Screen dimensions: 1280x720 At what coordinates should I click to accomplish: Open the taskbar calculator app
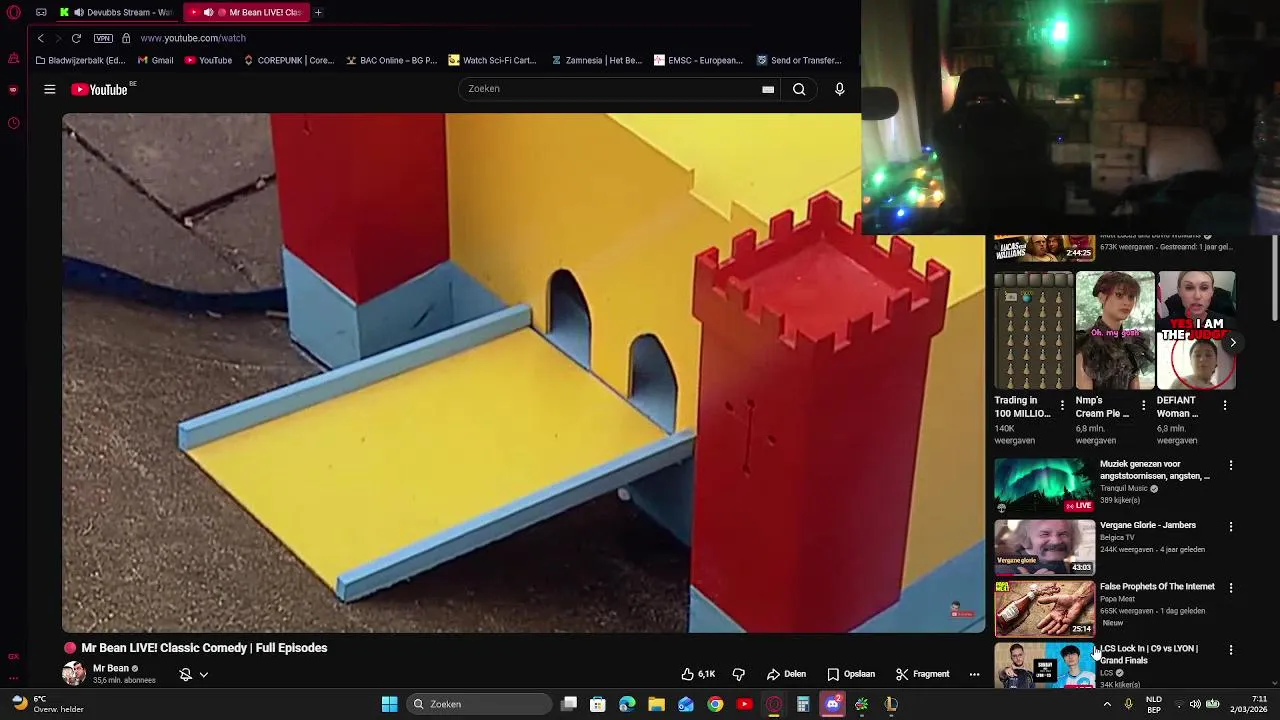(803, 704)
